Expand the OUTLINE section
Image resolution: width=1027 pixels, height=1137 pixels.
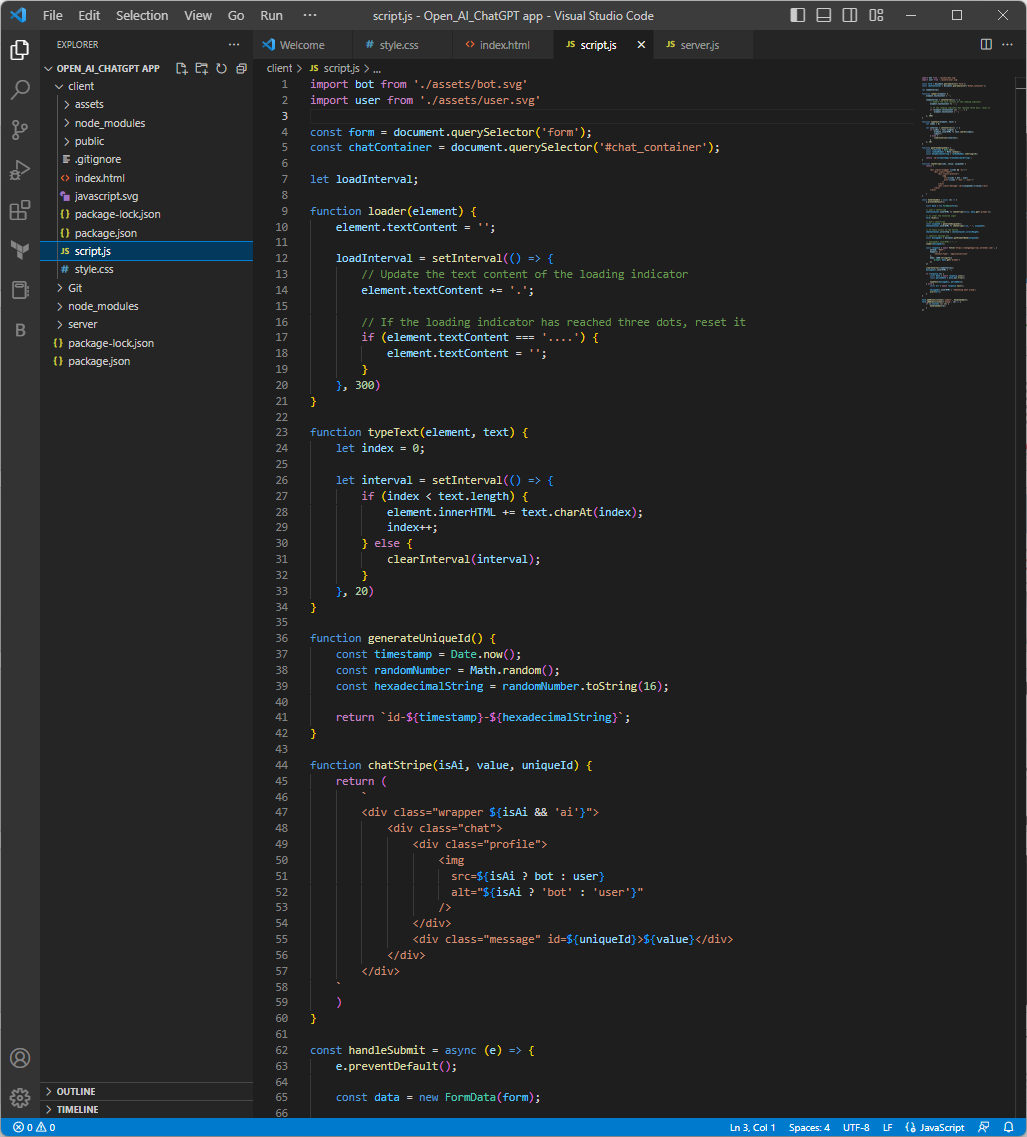147,1091
